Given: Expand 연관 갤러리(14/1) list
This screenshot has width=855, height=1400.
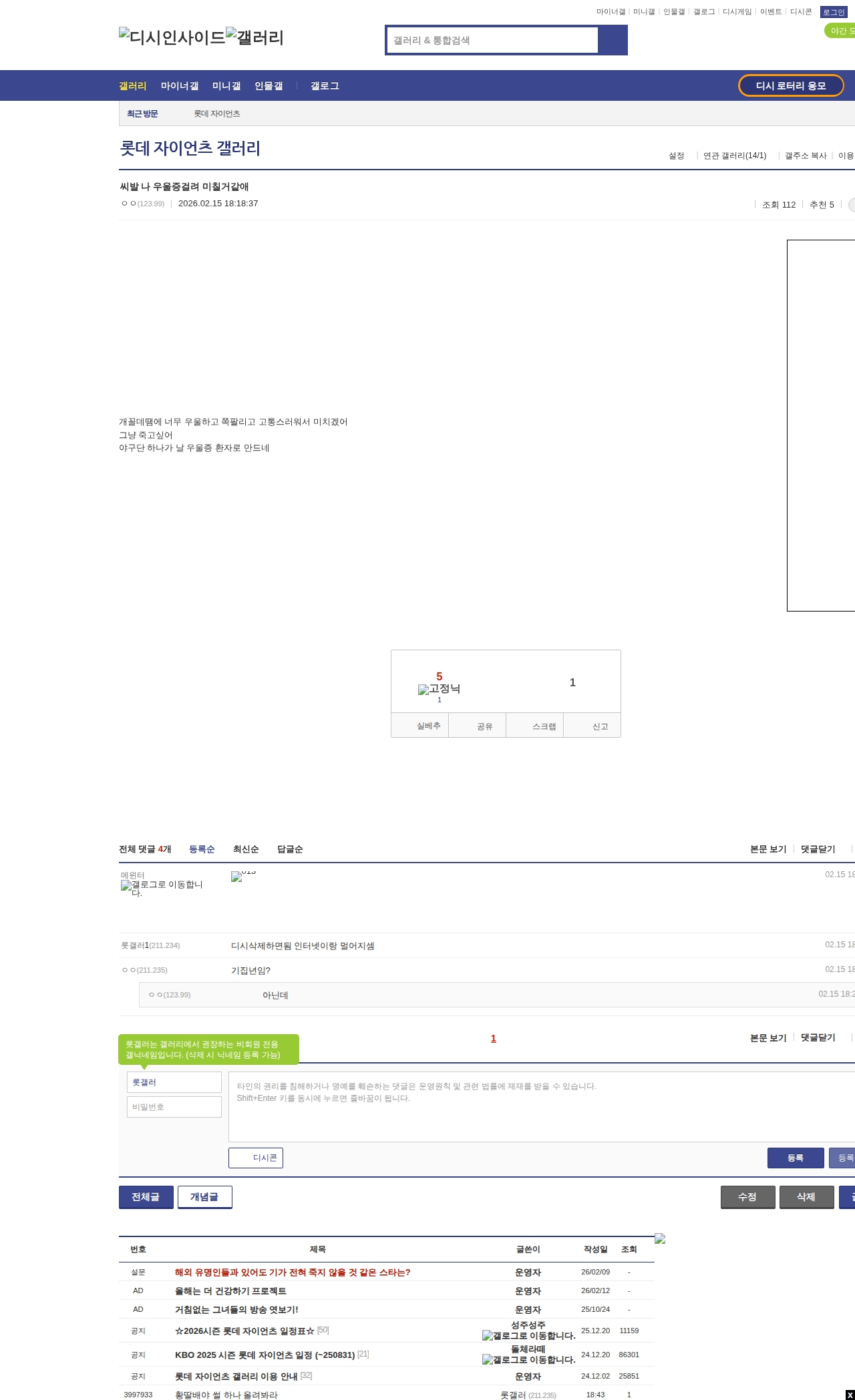Looking at the screenshot, I should pos(735,156).
